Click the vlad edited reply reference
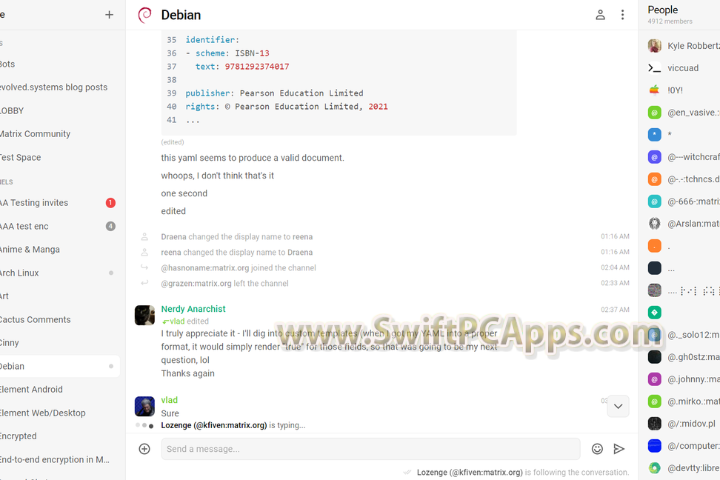720x480 pixels. click(186, 321)
